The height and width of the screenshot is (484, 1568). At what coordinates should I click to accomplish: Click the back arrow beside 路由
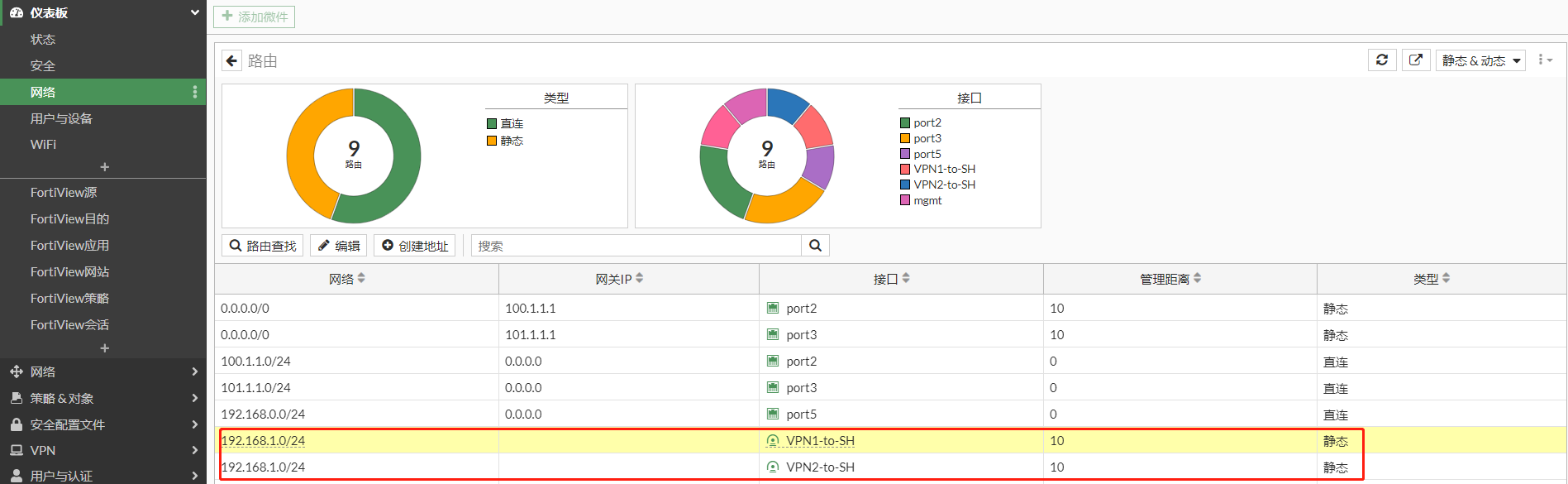232,60
